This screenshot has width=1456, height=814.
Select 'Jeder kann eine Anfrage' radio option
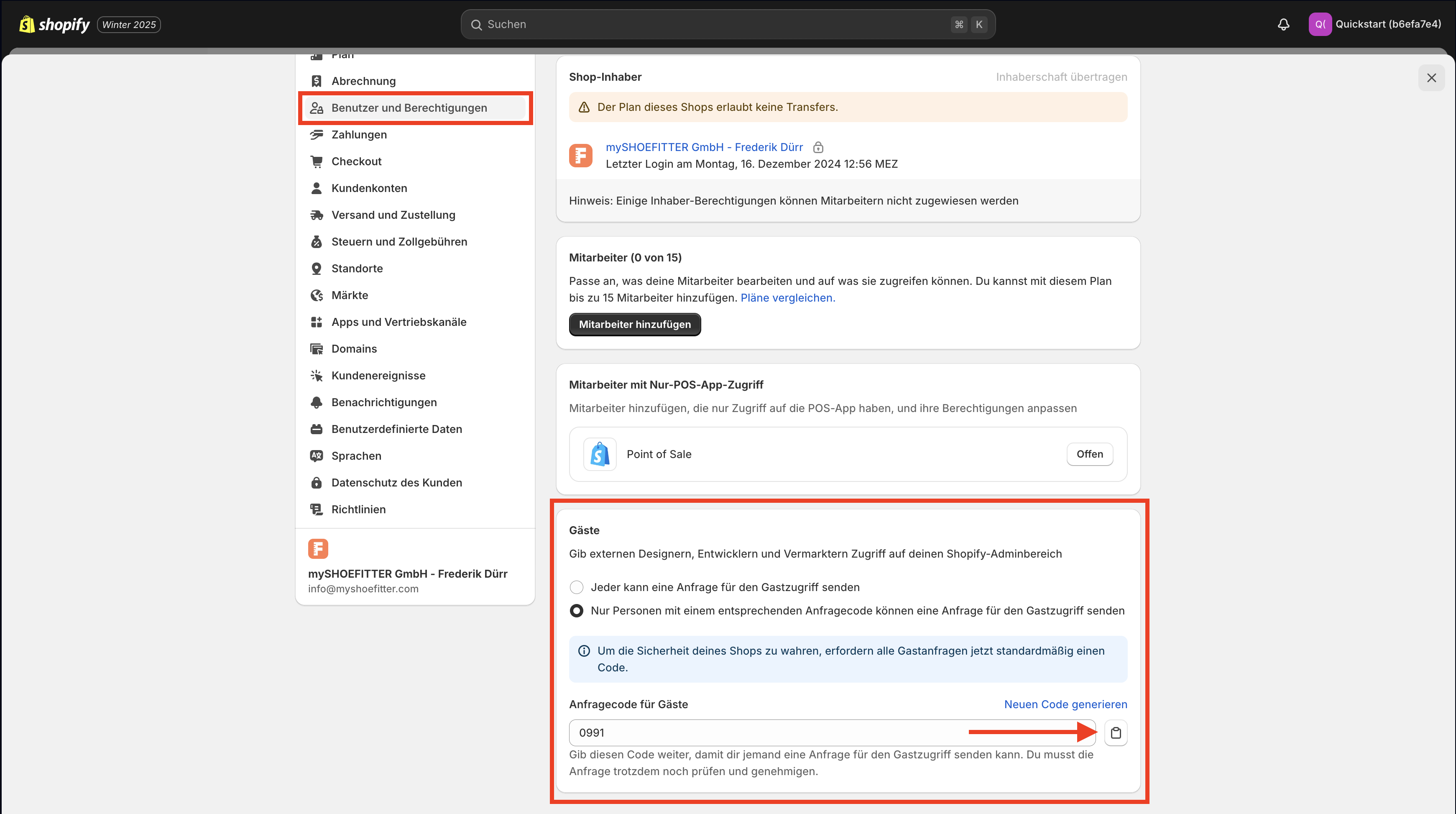point(577,587)
